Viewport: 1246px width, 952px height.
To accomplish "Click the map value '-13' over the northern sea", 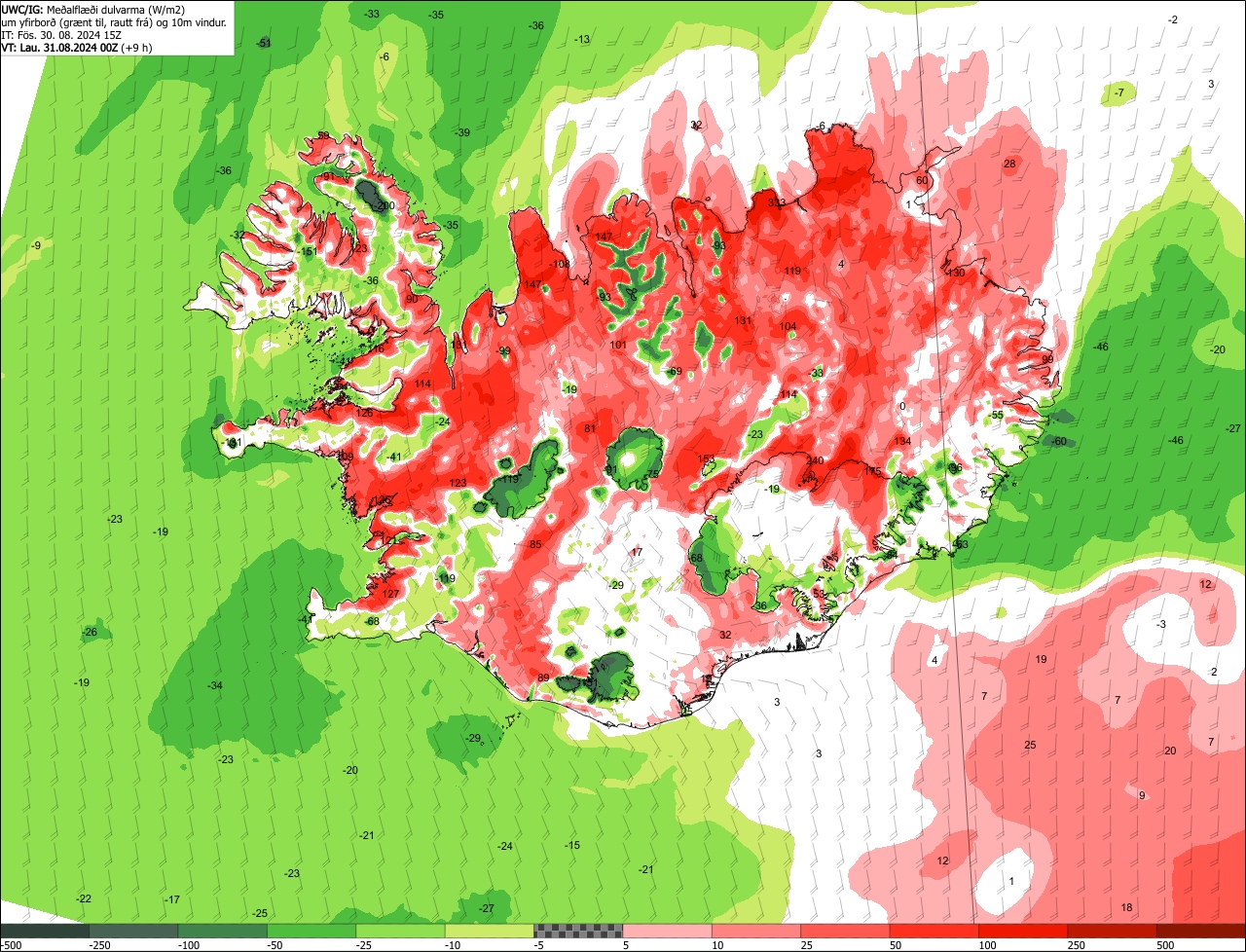I will point(582,39).
